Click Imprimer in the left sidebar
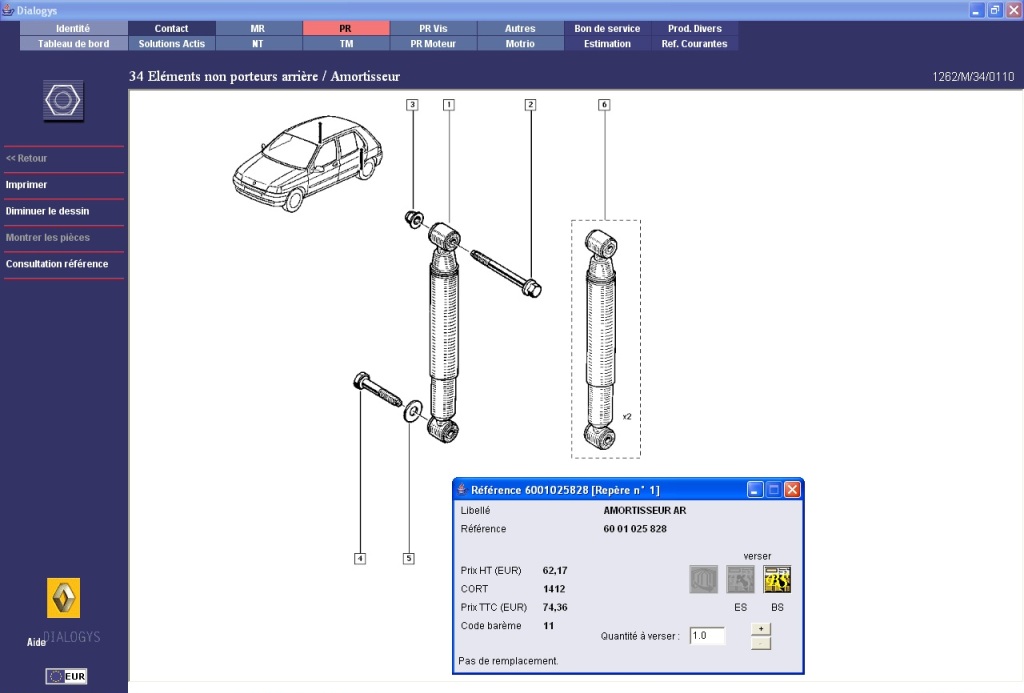Viewport: 1024px width, 693px height. click(27, 185)
